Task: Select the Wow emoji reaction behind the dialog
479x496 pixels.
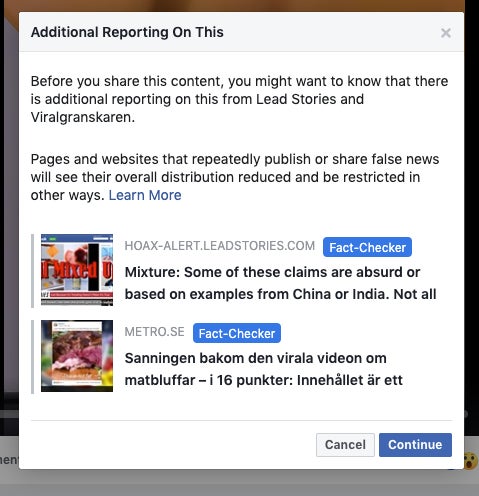Action: point(471,461)
